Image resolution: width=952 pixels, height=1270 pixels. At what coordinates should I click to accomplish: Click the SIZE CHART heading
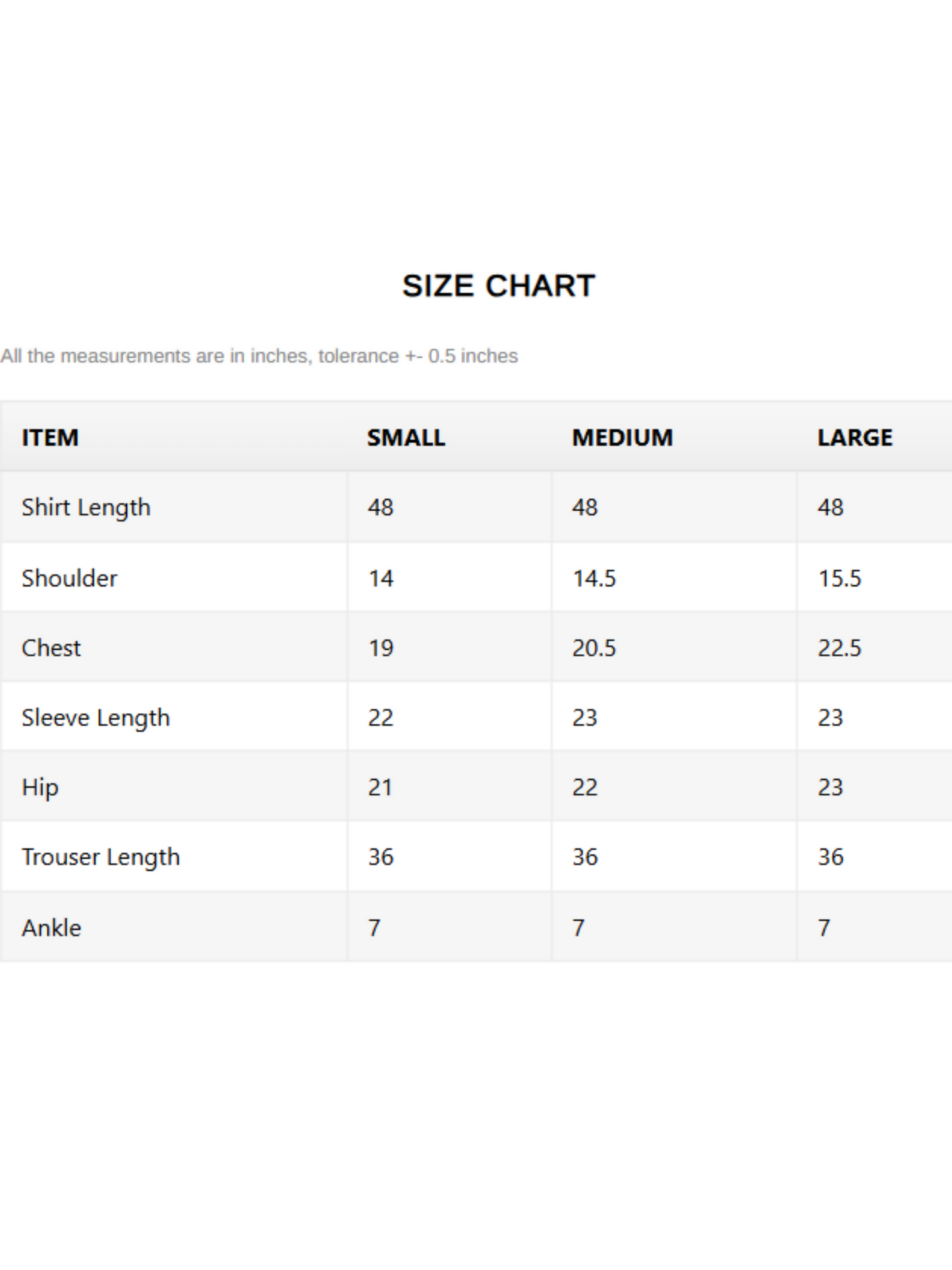[x=499, y=286]
